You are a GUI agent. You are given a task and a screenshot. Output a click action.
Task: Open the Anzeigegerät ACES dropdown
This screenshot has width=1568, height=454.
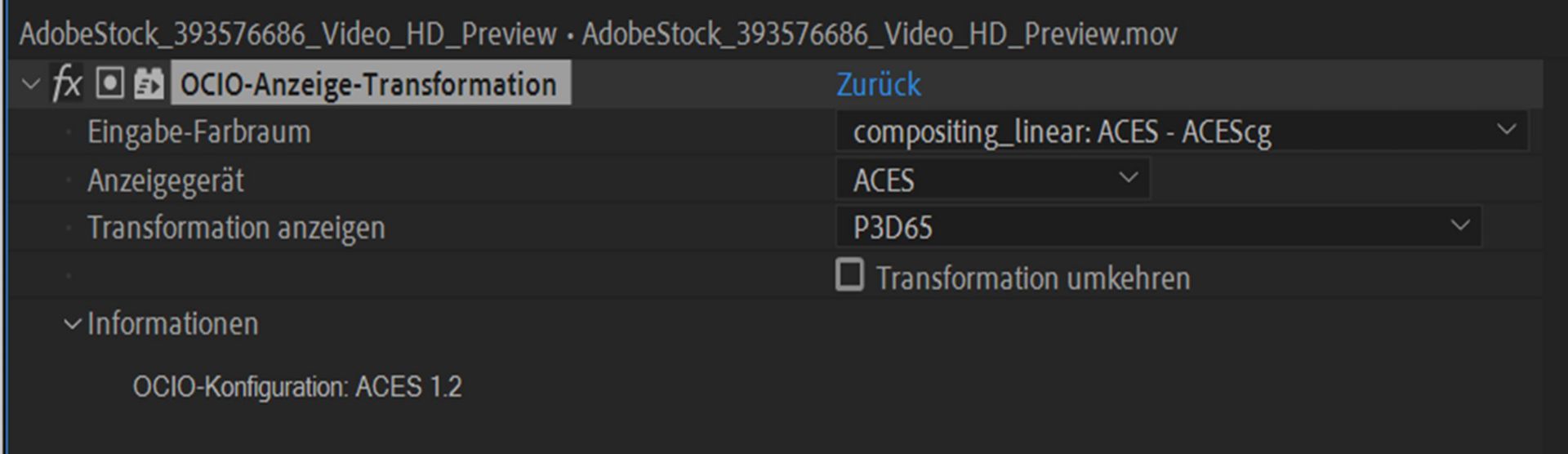[992, 180]
